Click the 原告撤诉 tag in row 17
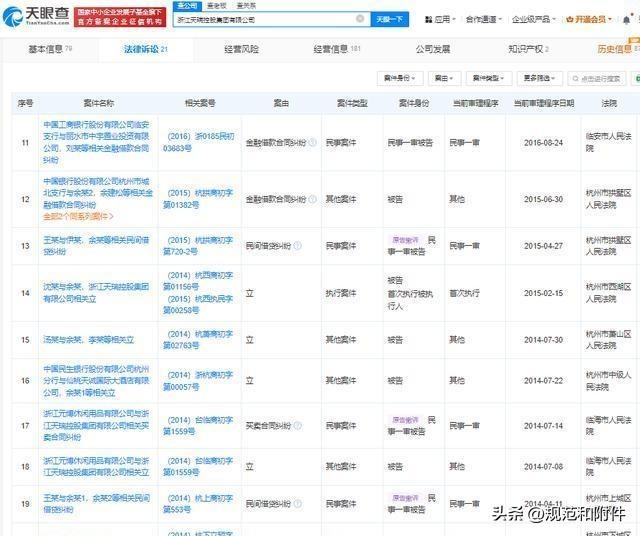 pos(405,420)
